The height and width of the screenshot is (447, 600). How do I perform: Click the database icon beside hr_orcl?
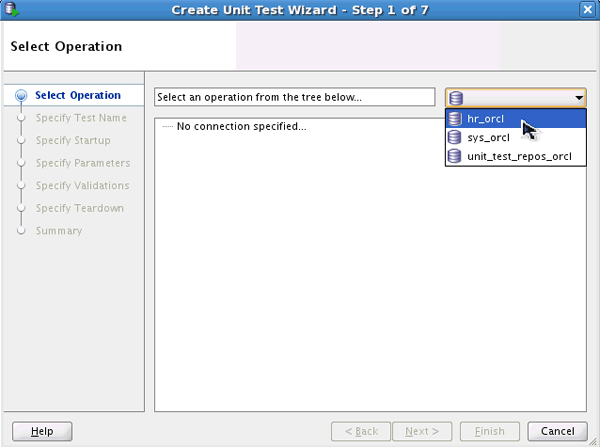456,118
